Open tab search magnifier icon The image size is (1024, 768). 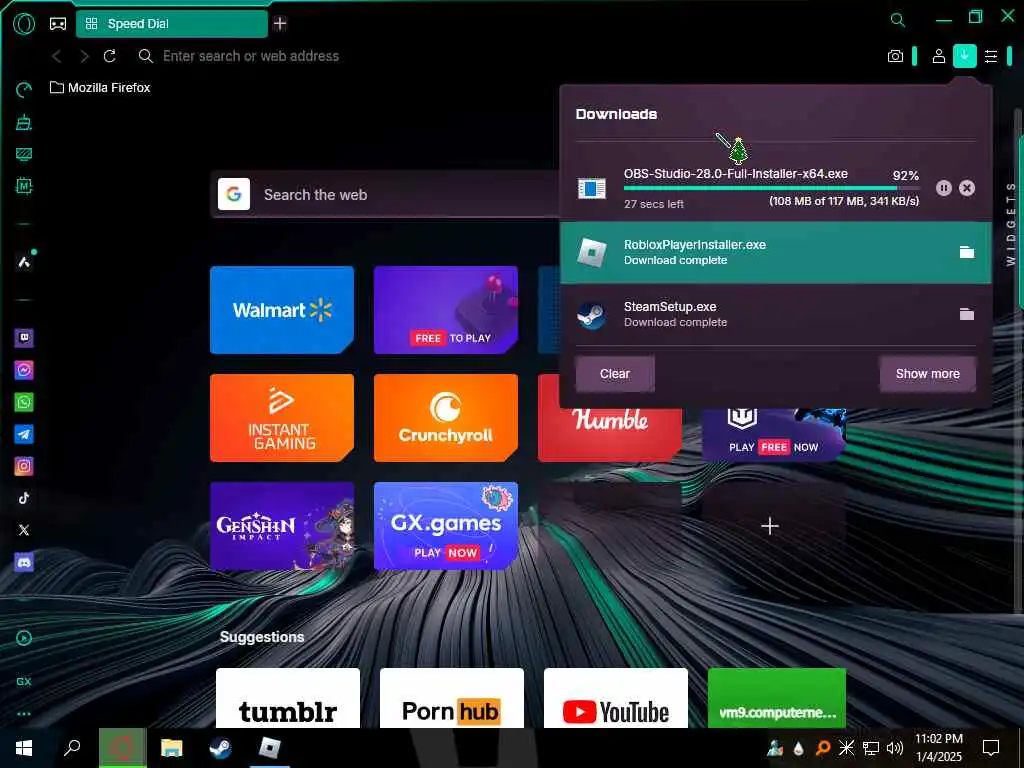click(x=898, y=20)
